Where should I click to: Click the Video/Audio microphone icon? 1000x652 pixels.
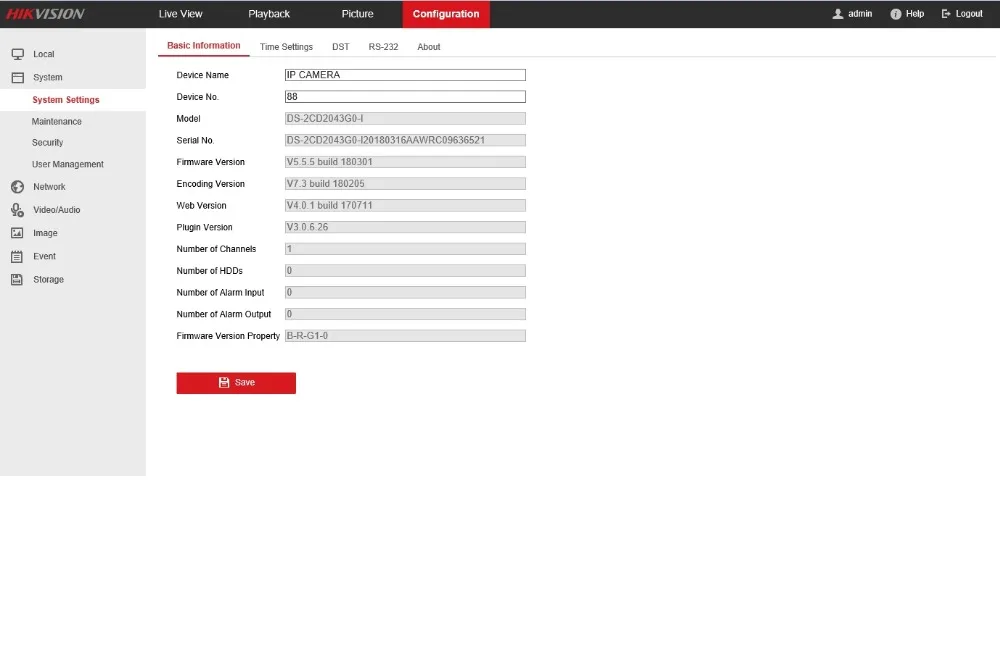17,210
